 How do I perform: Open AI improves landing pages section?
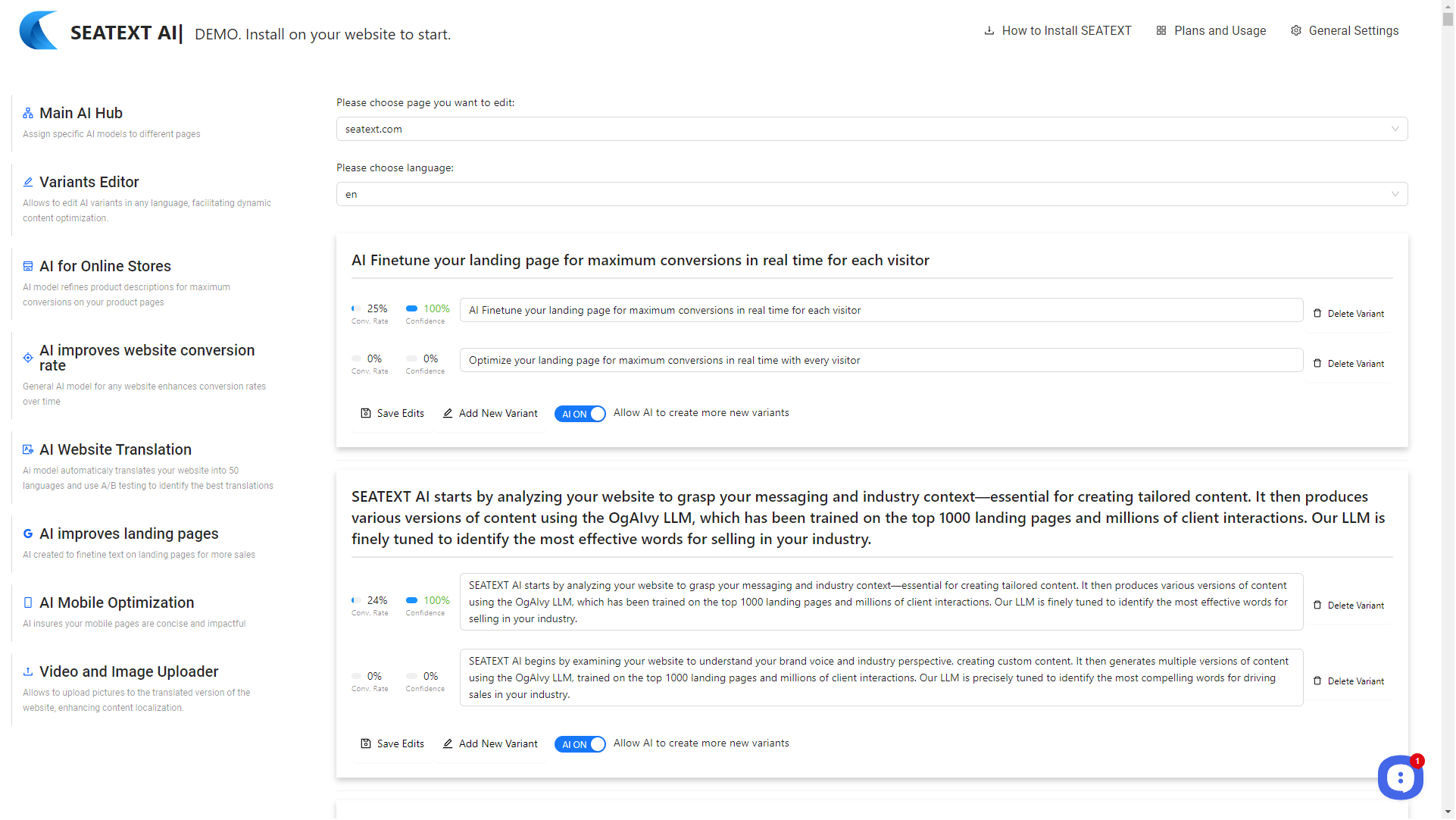(x=129, y=534)
